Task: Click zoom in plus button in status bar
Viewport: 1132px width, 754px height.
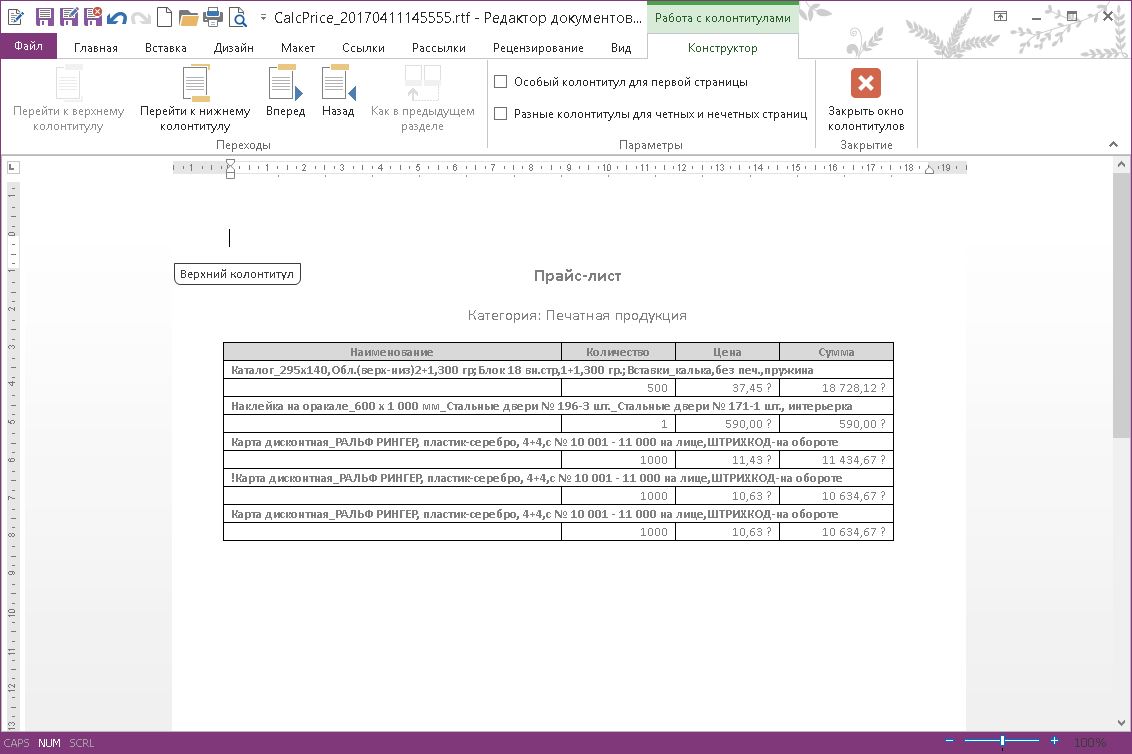Action: 1054,741
